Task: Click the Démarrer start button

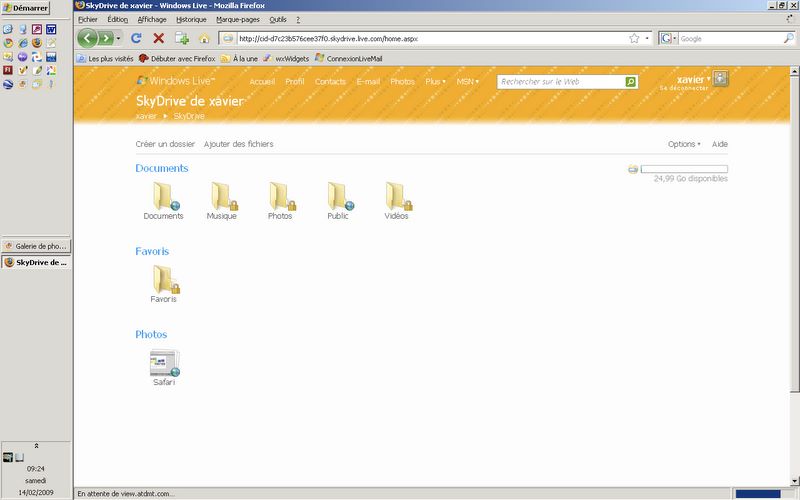Action: pyautogui.click(x=26, y=8)
